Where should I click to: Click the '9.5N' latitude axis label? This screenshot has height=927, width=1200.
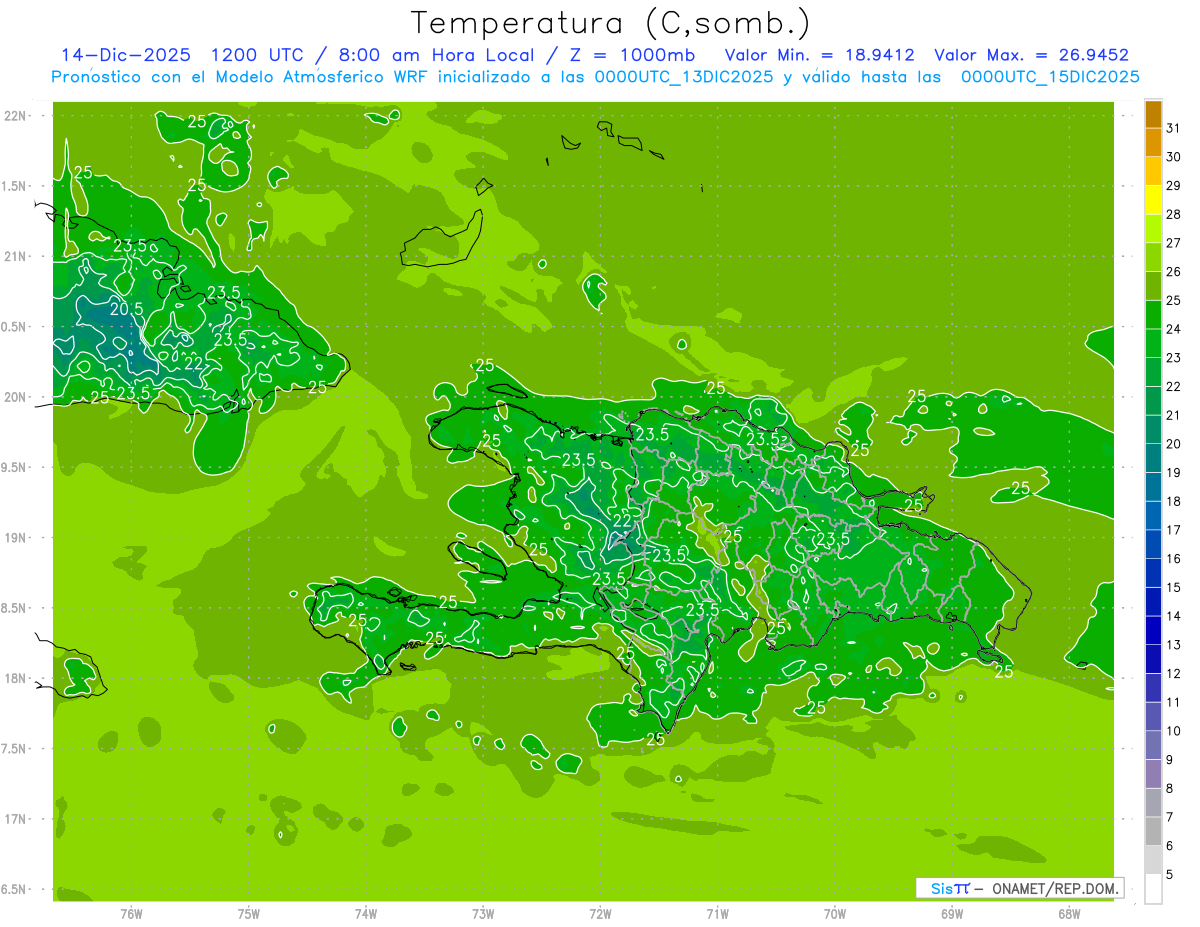point(14,467)
